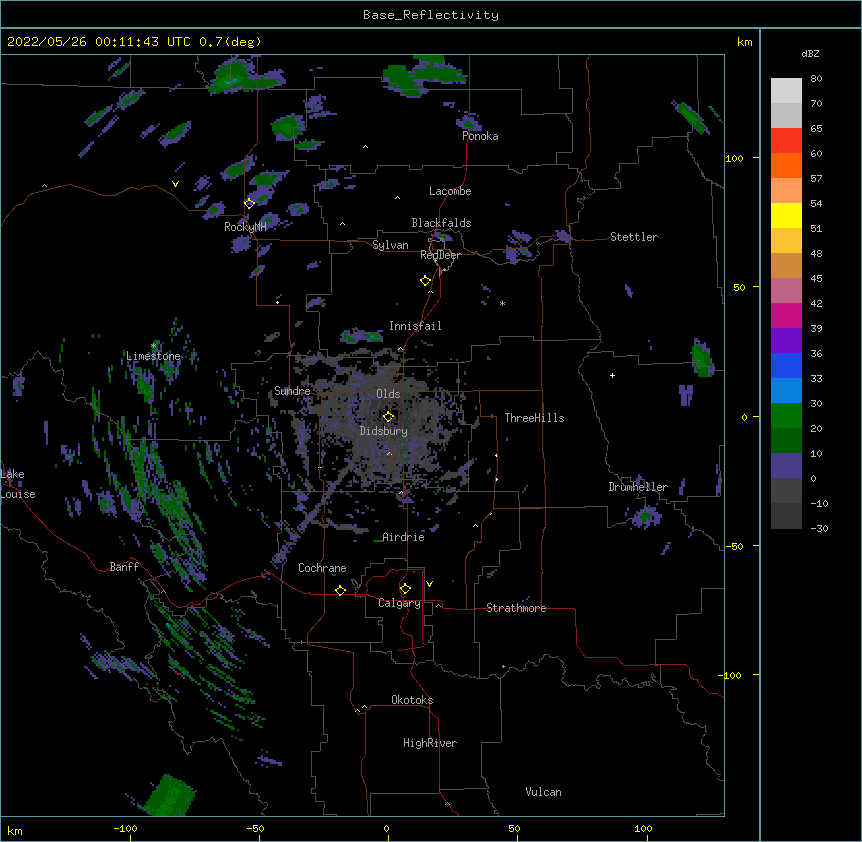Select the white caret marker west of Okotoks
862x842 pixels.
pyautogui.click(x=364, y=707)
